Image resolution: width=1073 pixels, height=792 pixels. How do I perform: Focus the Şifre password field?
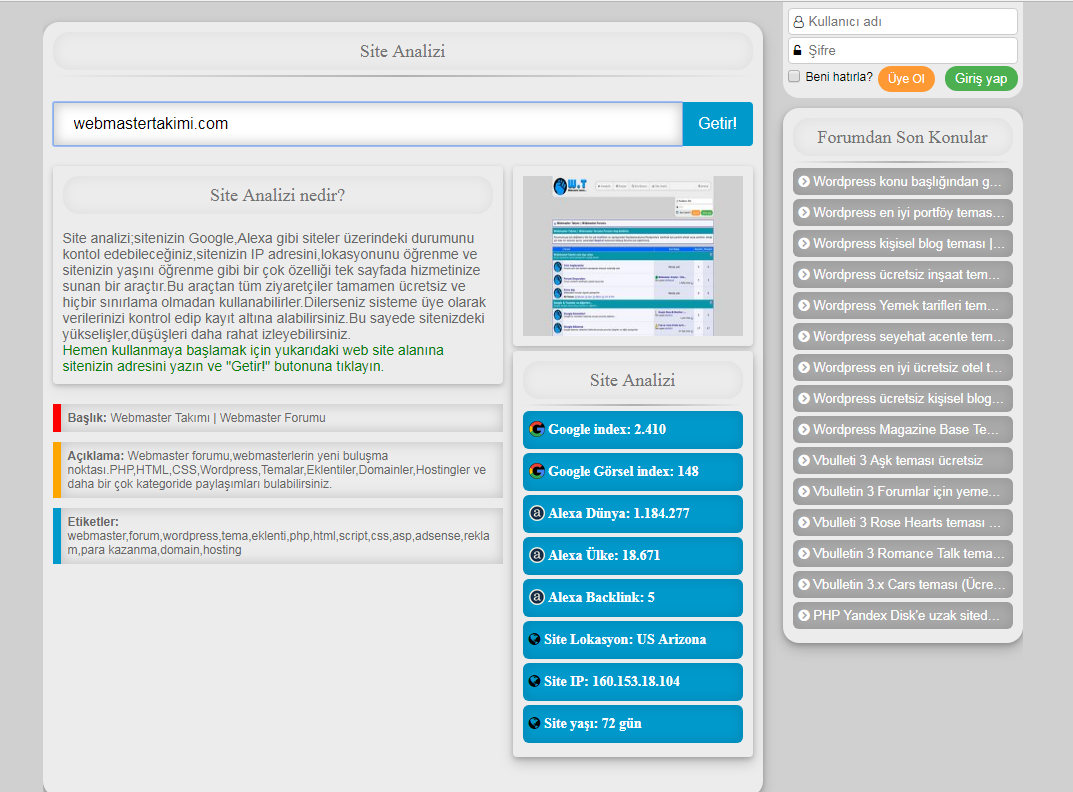pyautogui.click(x=903, y=50)
